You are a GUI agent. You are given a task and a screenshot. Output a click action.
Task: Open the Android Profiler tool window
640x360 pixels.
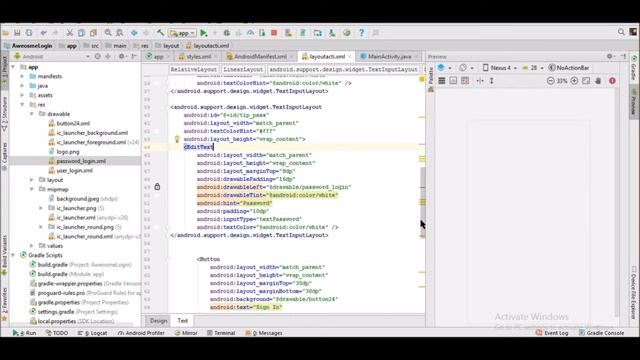coord(141,333)
